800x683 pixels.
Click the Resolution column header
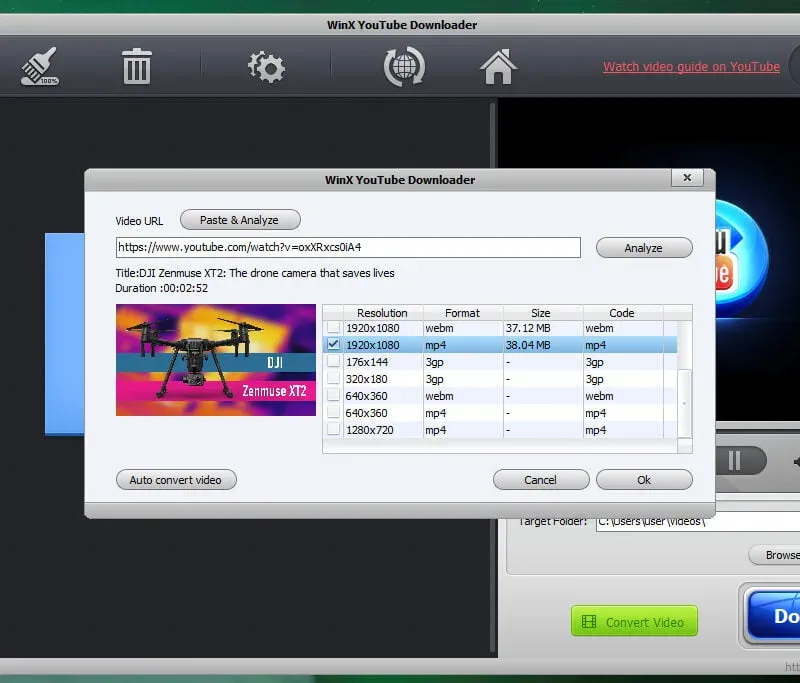click(x=383, y=313)
